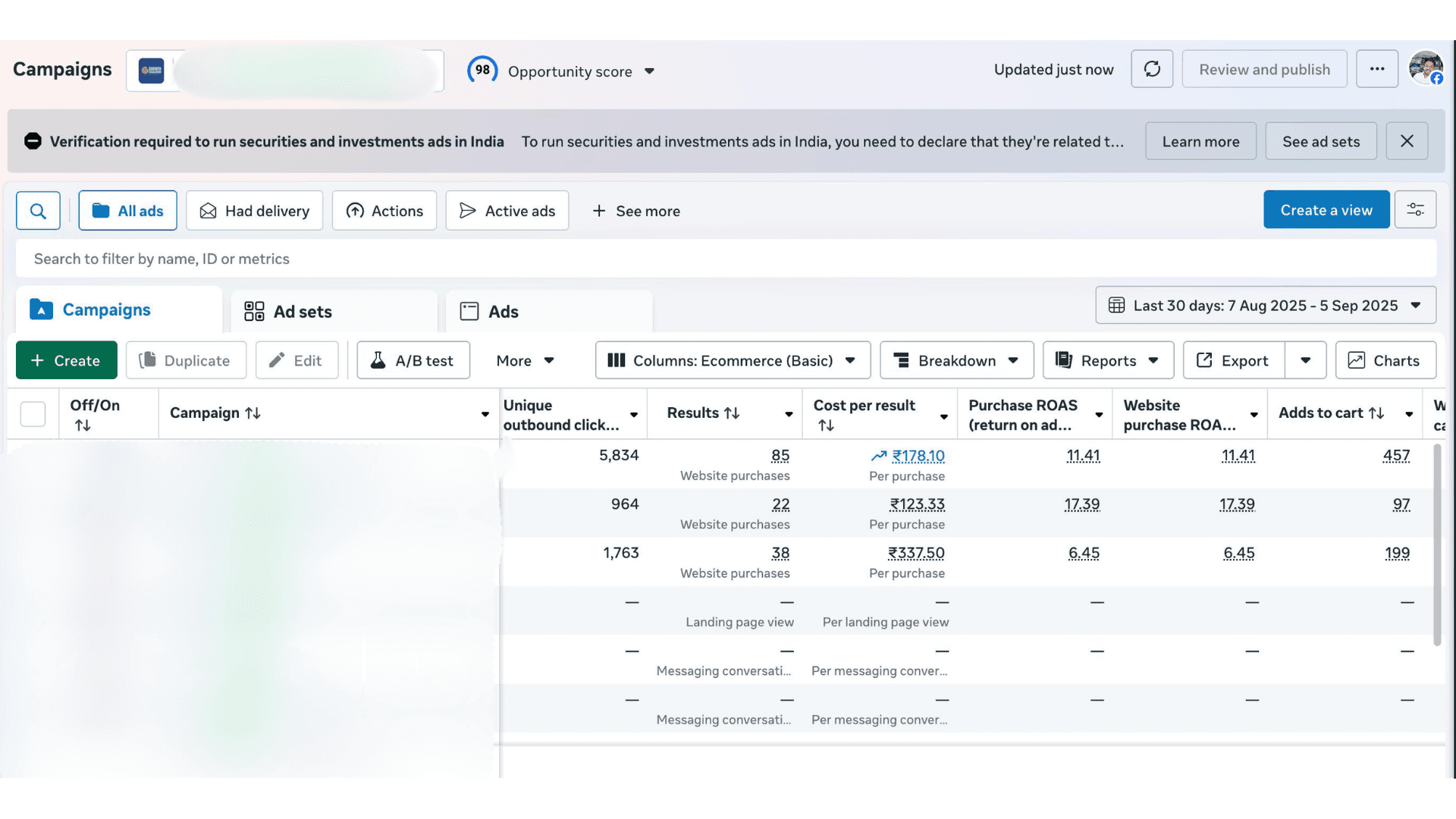This screenshot has width=1456, height=819.
Task: Click the A/B test flask button
Action: [x=413, y=360]
